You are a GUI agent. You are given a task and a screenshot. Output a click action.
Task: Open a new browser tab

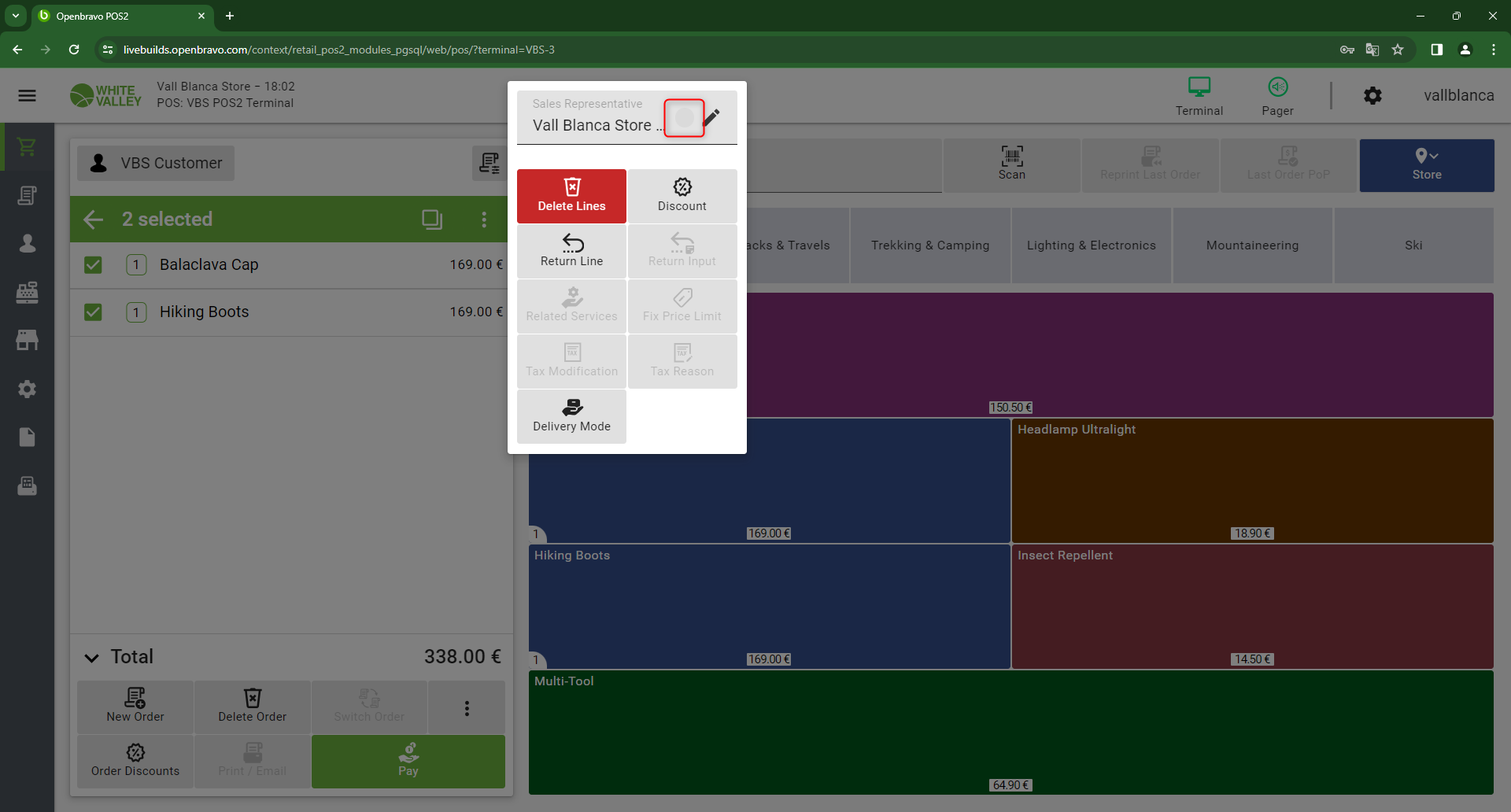pos(230,16)
